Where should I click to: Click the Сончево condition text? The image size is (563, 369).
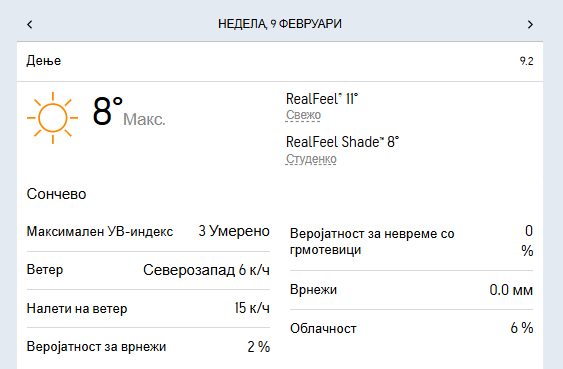[x=56, y=194]
